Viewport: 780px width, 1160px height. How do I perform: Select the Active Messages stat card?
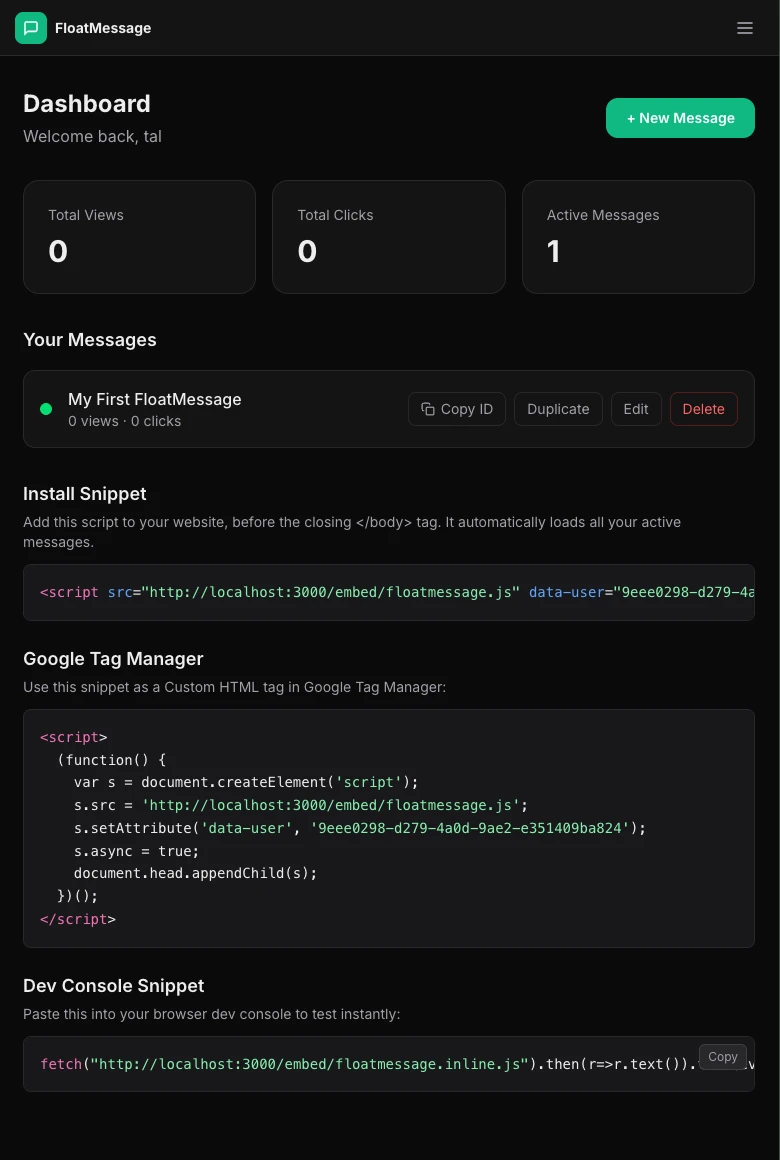(638, 236)
